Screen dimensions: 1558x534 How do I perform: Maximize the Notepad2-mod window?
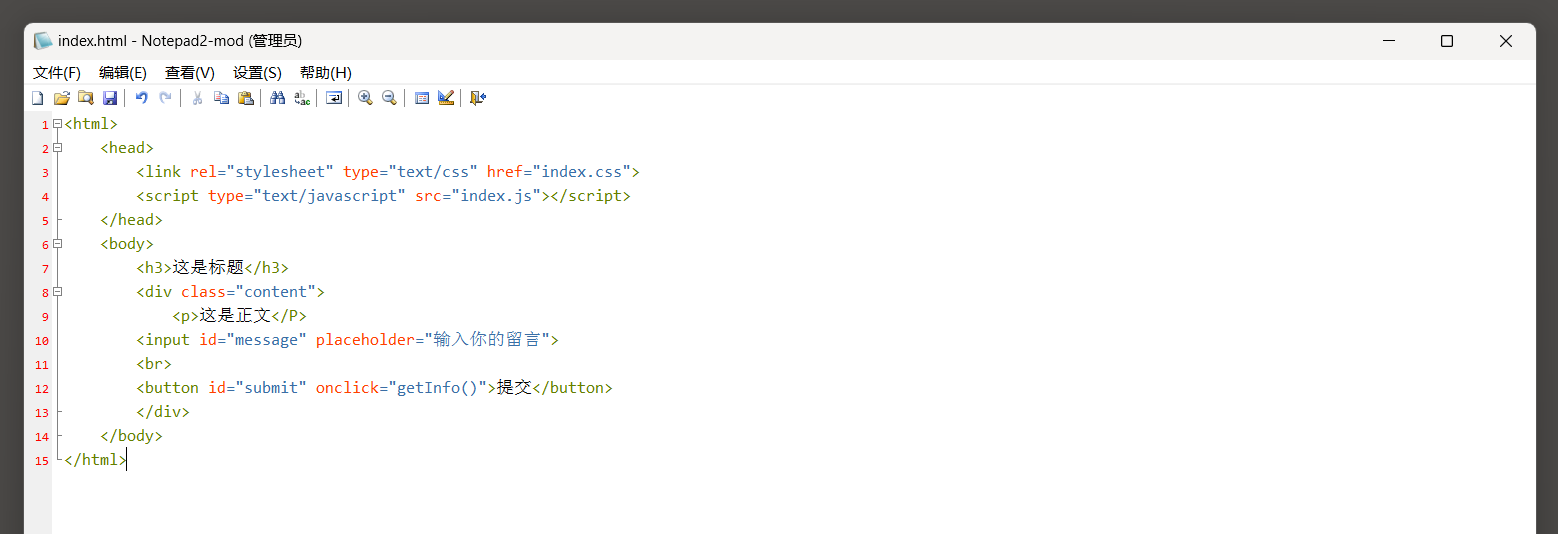(x=1446, y=41)
